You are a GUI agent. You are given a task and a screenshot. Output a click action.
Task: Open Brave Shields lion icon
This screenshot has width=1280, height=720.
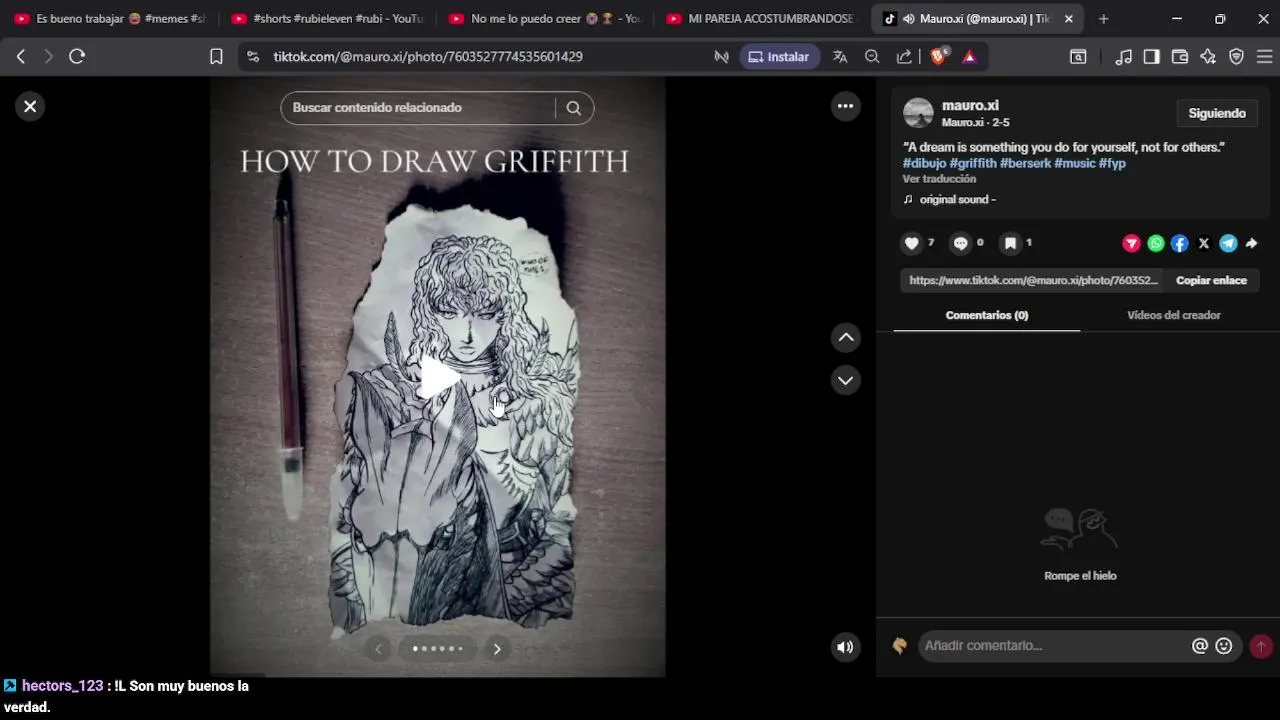click(939, 57)
